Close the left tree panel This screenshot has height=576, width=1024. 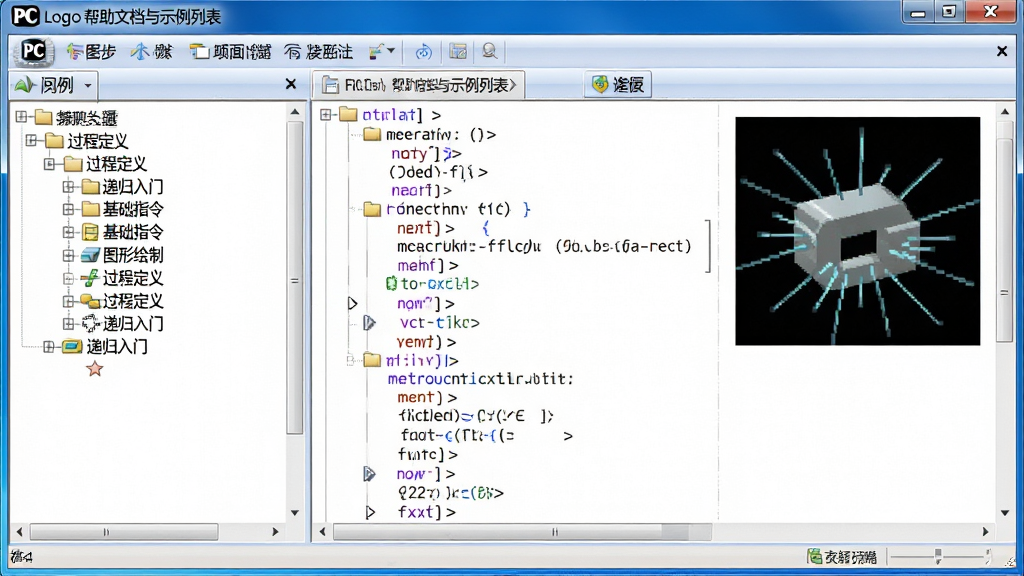click(291, 84)
